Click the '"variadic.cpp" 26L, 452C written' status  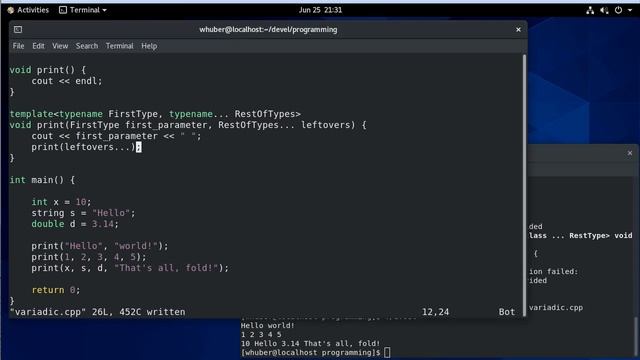pos(97,312)
